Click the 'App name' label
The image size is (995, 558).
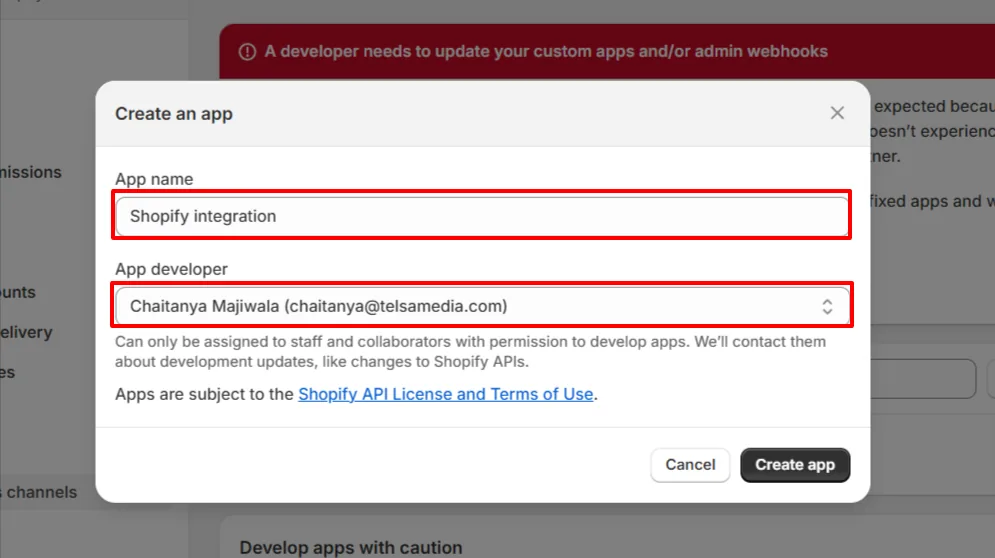point(154,179)
